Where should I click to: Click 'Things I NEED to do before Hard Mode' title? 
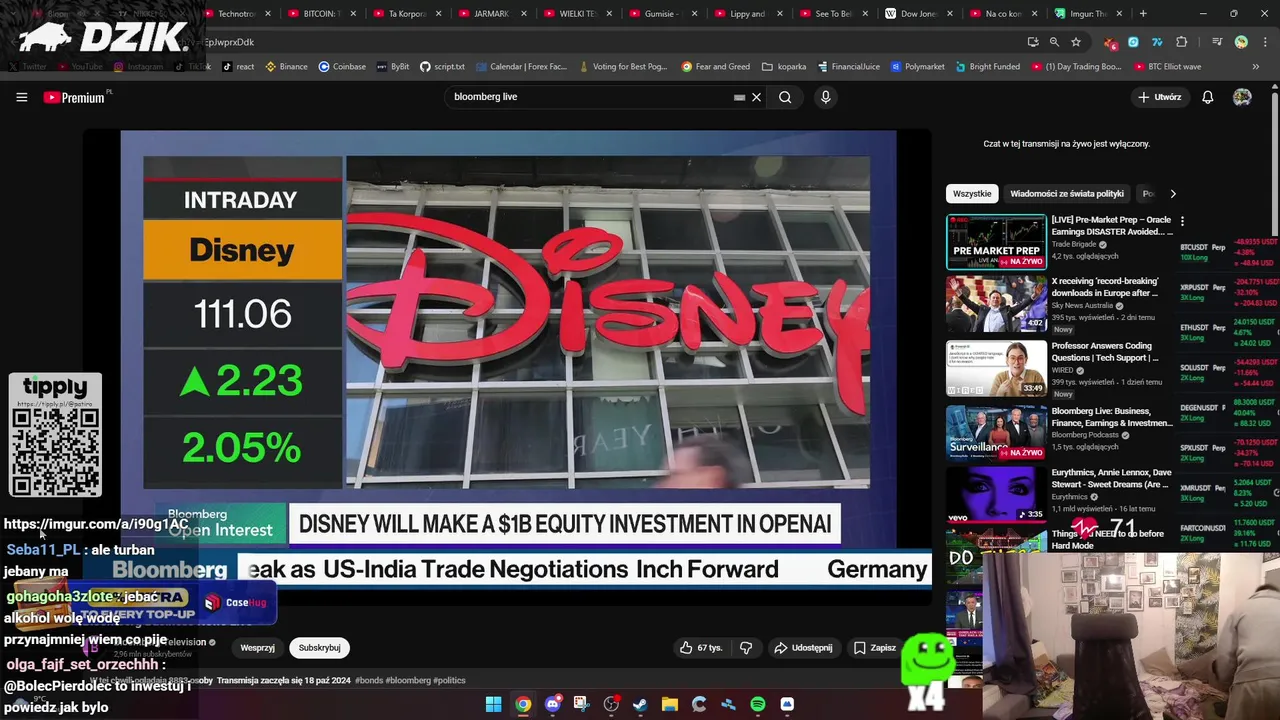point(1107,540)
